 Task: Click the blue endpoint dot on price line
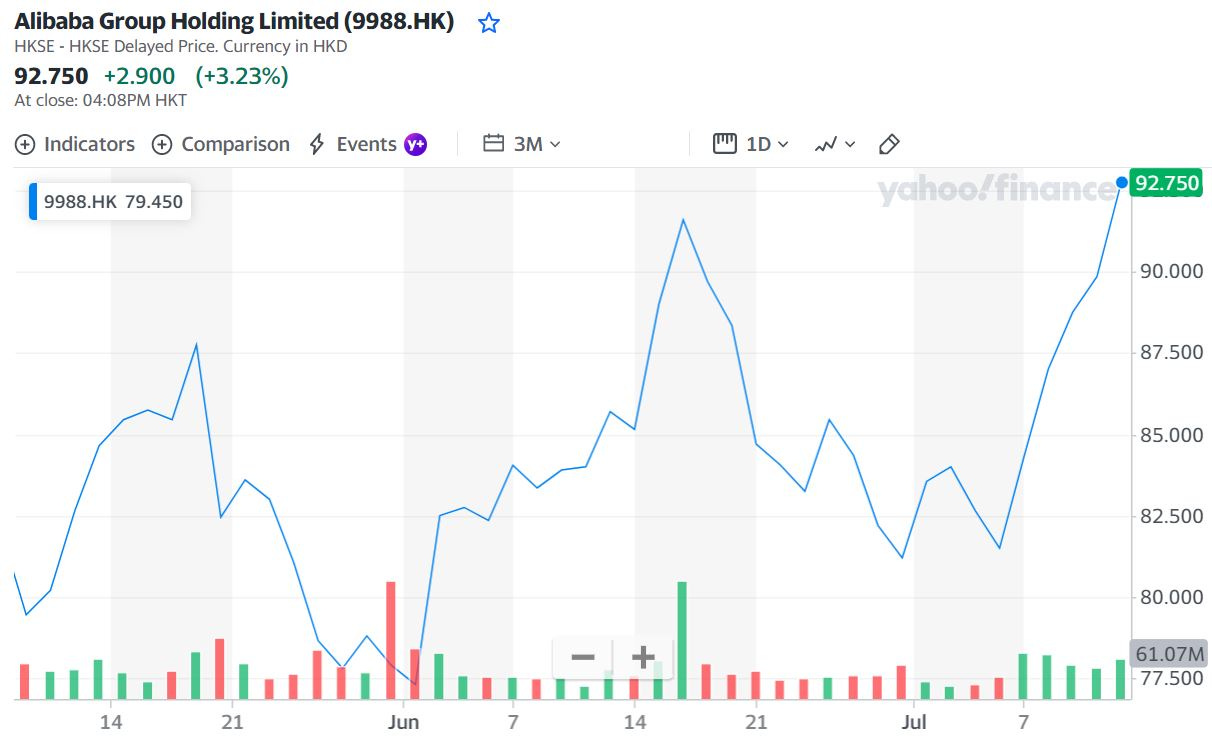pos(1122,183)
